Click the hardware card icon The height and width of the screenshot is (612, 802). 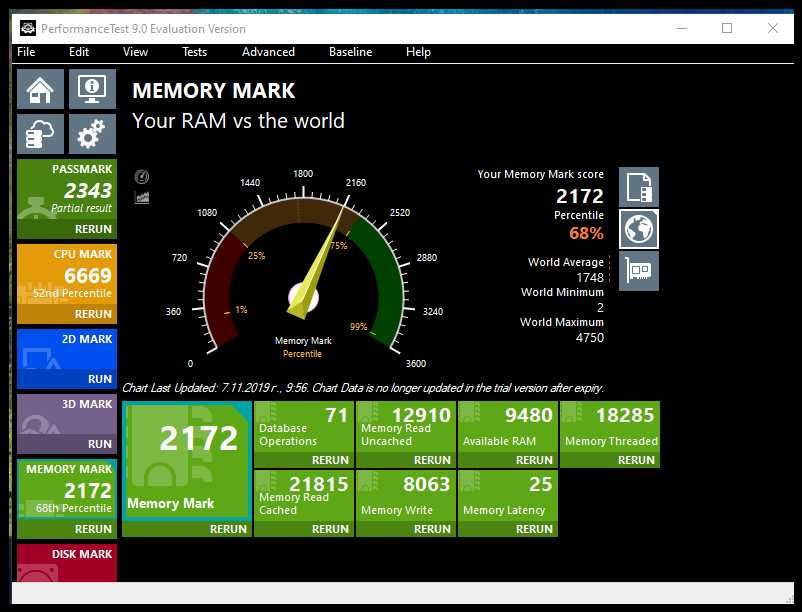[x=639, y=270]
